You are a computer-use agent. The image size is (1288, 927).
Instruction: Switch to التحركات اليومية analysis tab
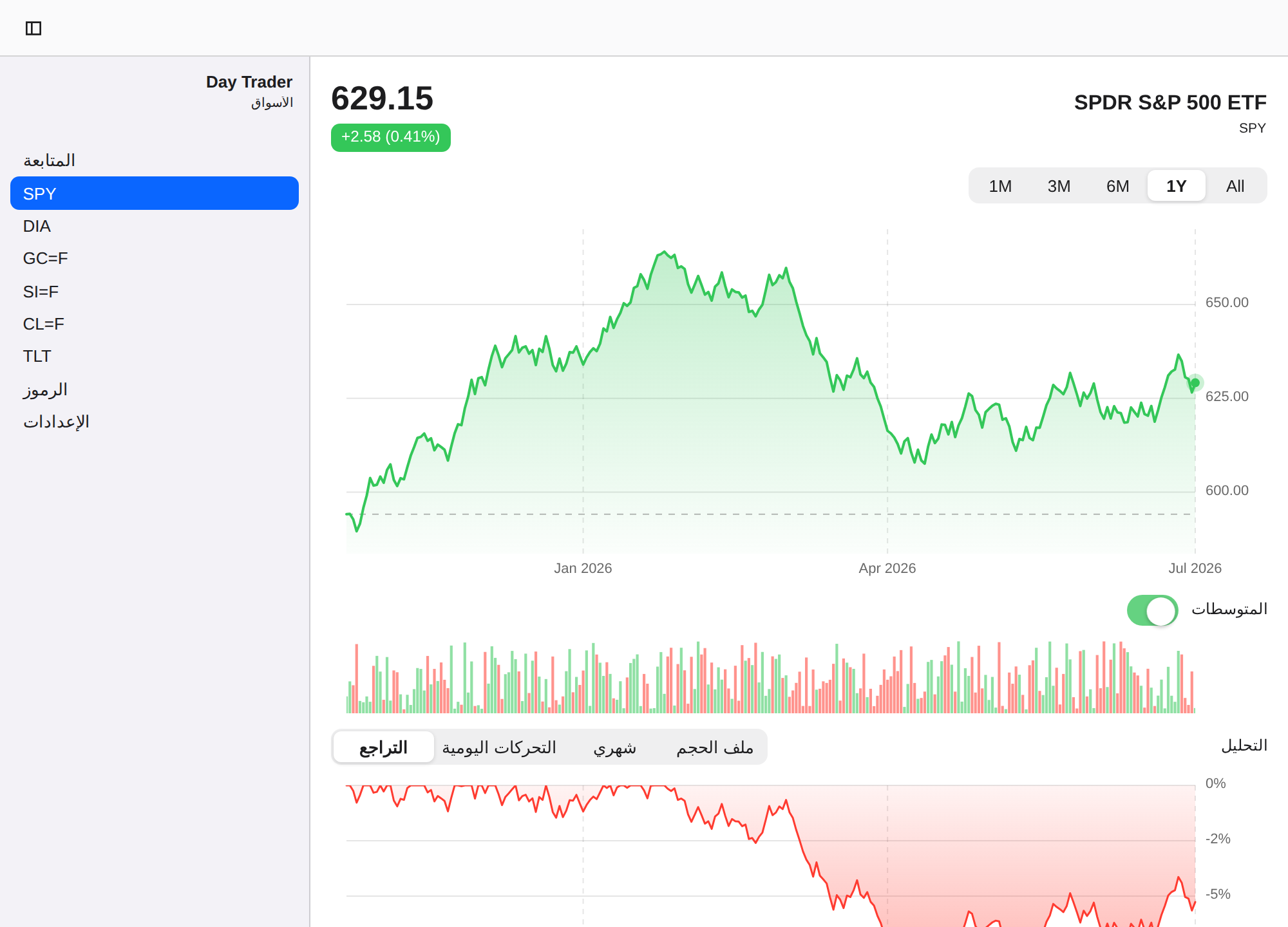[x=499, y=747]
